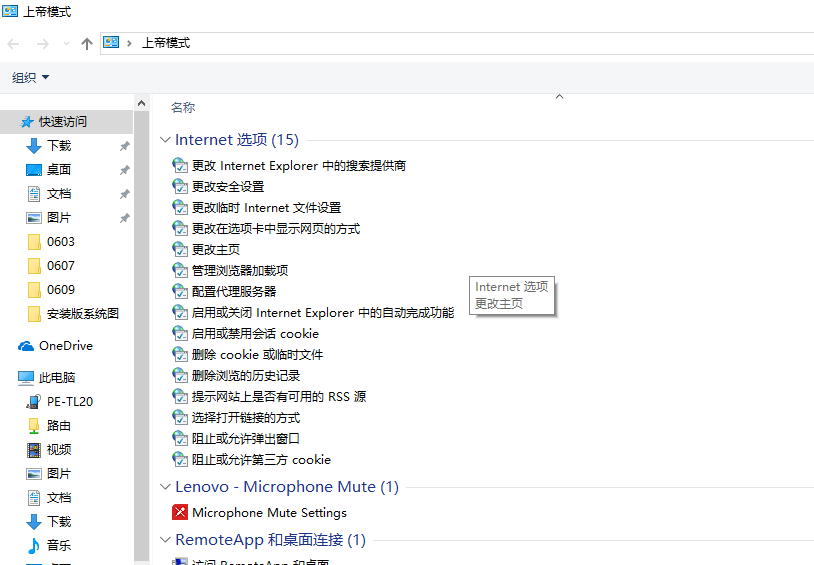Viewport: 814px width, 565px height.
Task: Click icon beside 提示网站上是否有可用的 RSS 源
Action: click(180, 397)
